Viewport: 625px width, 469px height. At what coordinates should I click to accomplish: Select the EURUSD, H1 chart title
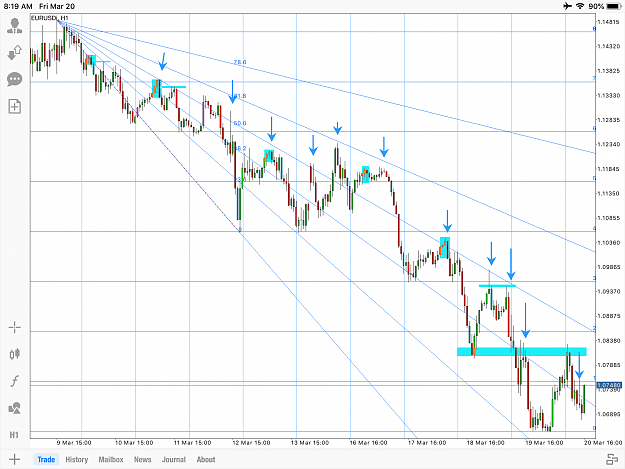click(x=49, y=18)
